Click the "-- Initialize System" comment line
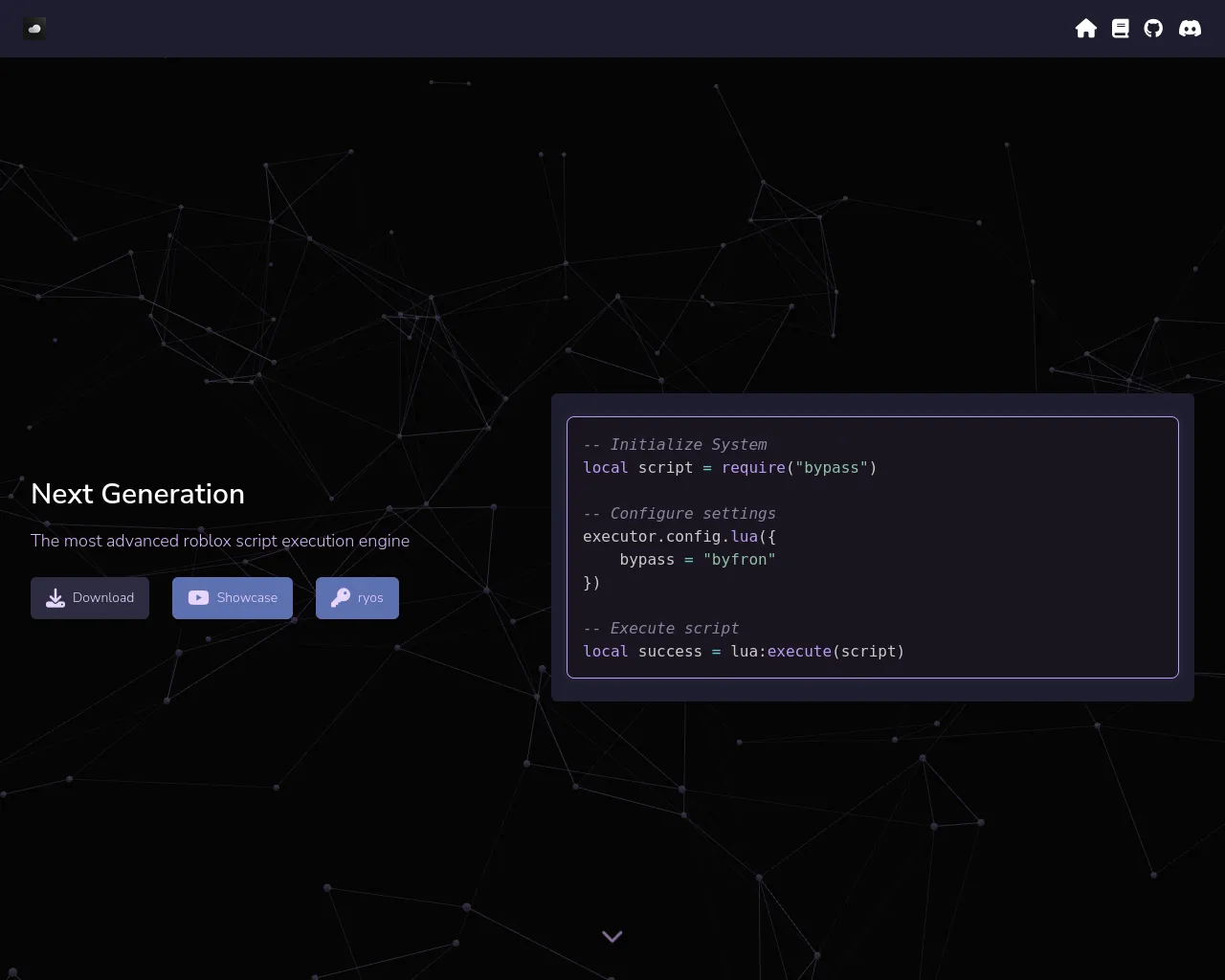Image resolution: width=1225 pixels, height=980 pixels. click(x=675, y=445)
